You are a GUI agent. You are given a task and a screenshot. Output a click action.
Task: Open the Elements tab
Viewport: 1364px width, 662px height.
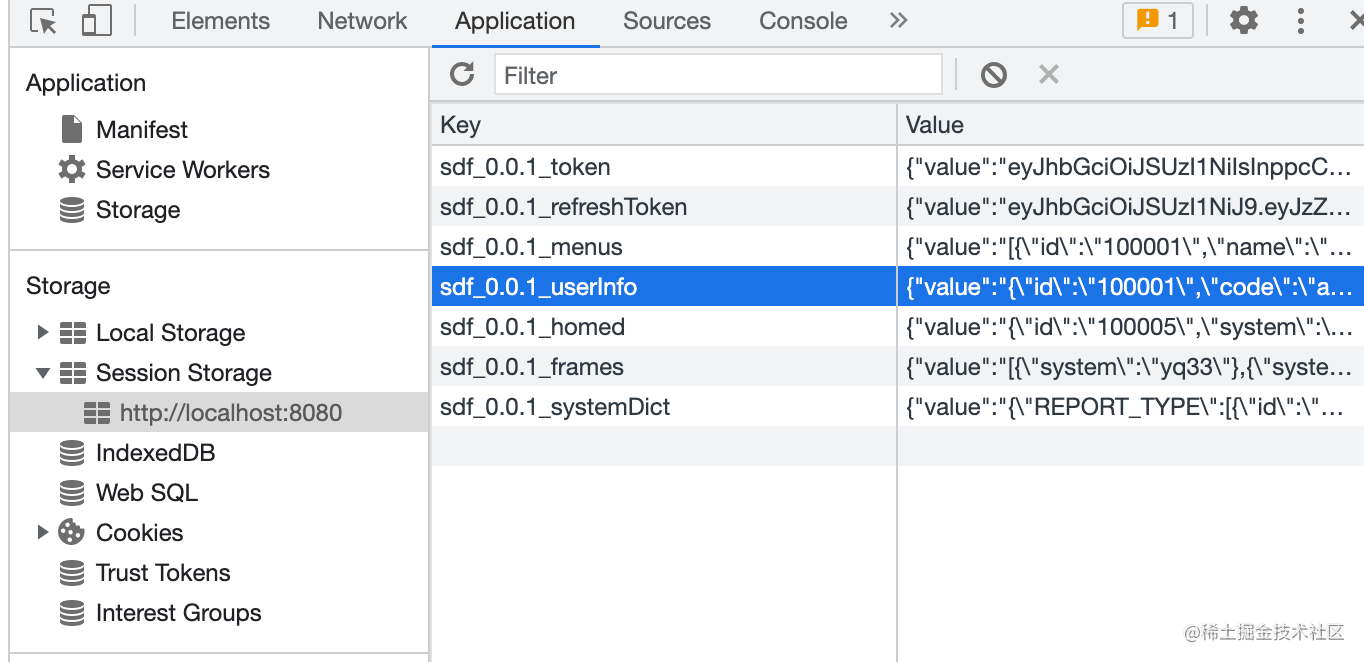pos(220,21)
